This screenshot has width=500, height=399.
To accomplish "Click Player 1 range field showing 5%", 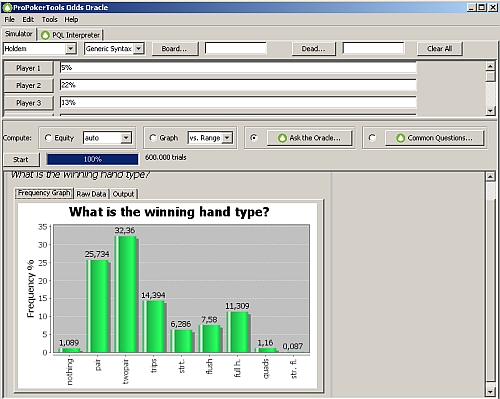I will [x=238, y=68].
